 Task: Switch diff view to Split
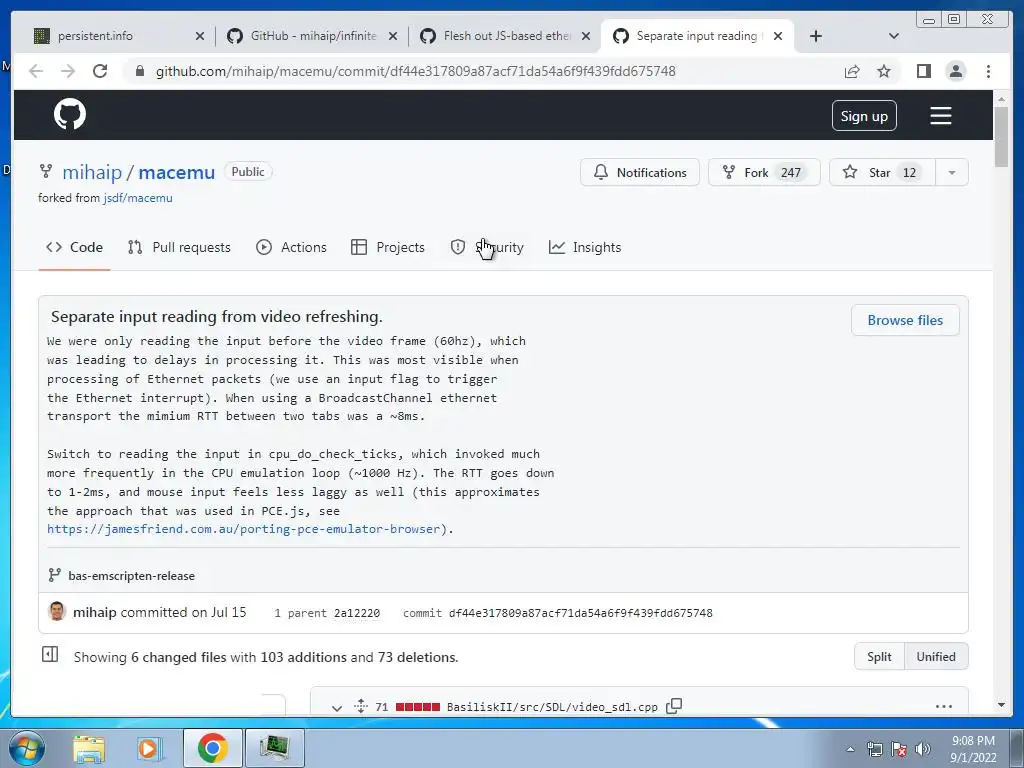coord(879,656)
